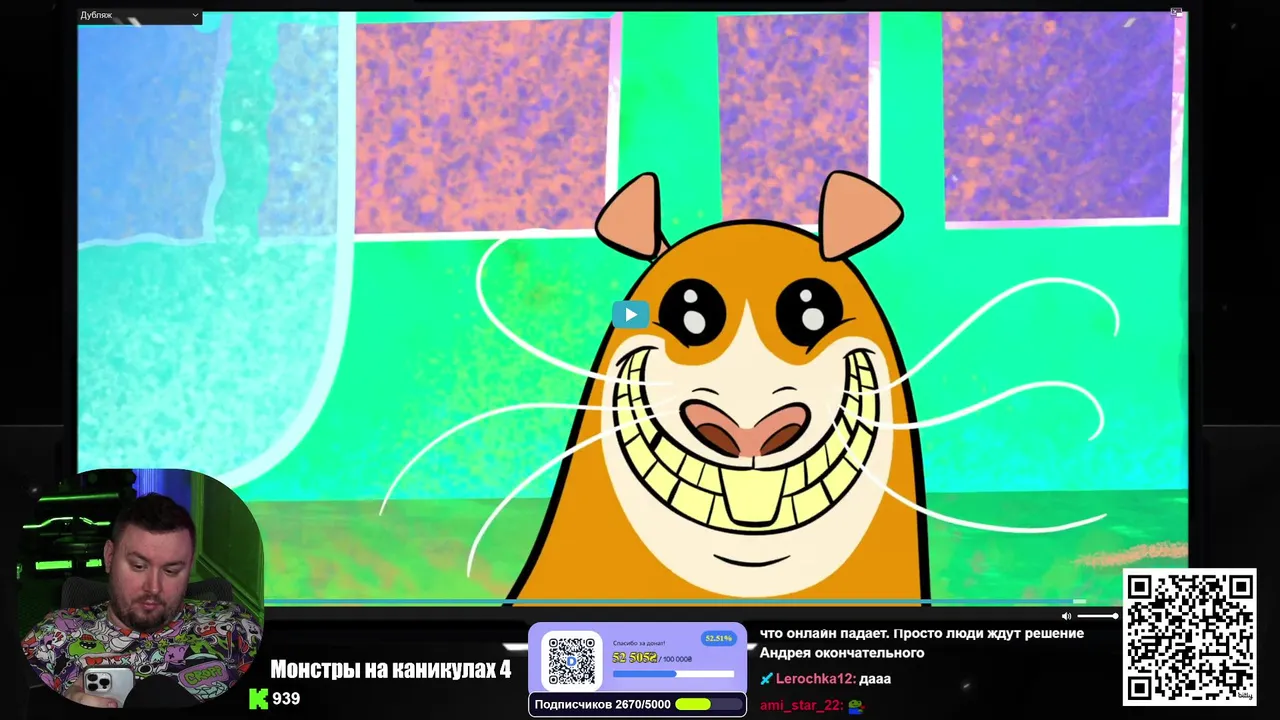This screenshot has width=1280, height=720.
Task: Click chat message about Андрея окончательного
Action: coord(921,643)
